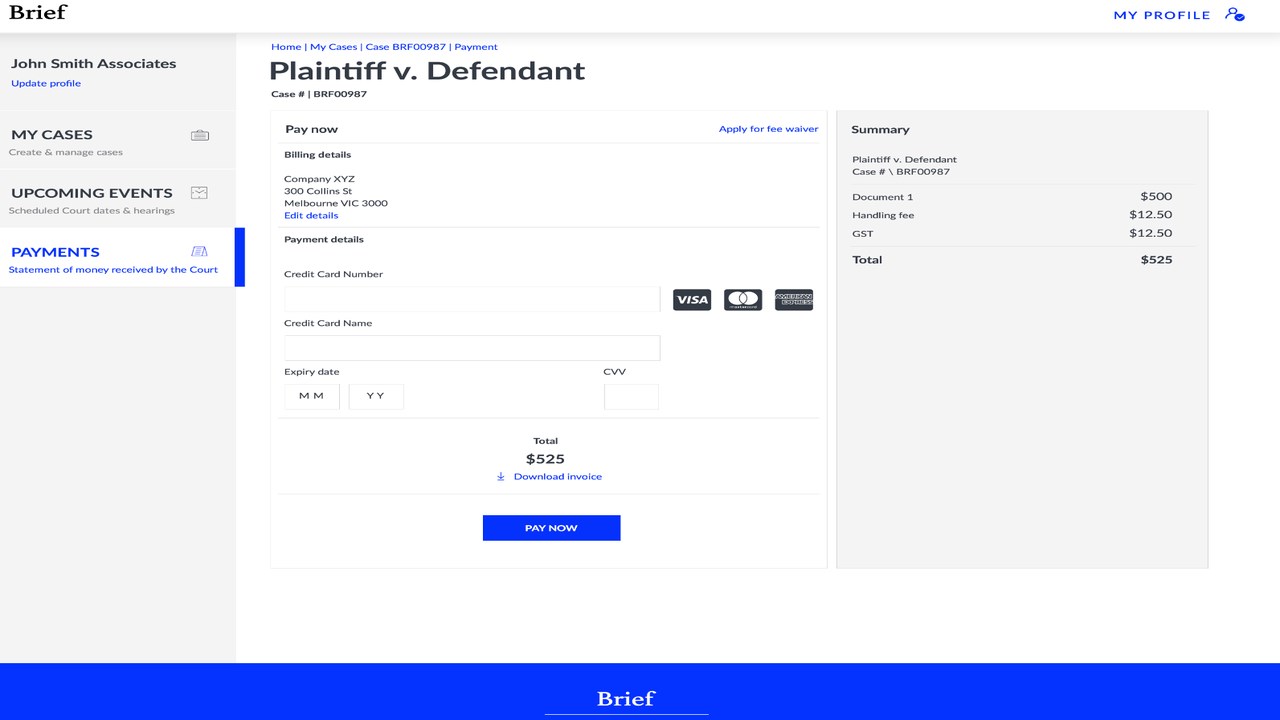Click the Visa card icon
This screenshot has height=720, width=1280.
(691, 299)
